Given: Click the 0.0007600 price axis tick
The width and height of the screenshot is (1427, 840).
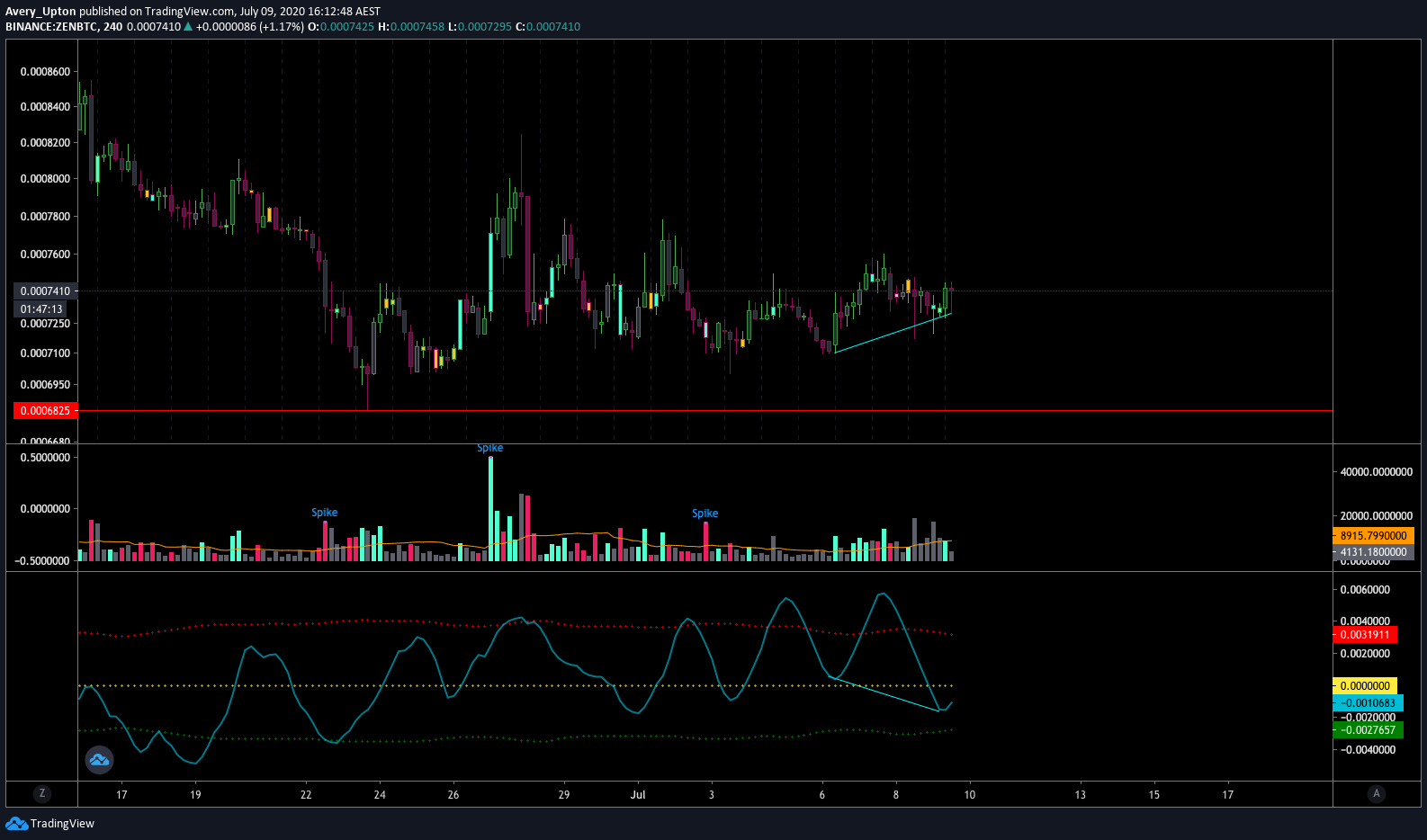Looking at the screenshot, I should (45, 255).
